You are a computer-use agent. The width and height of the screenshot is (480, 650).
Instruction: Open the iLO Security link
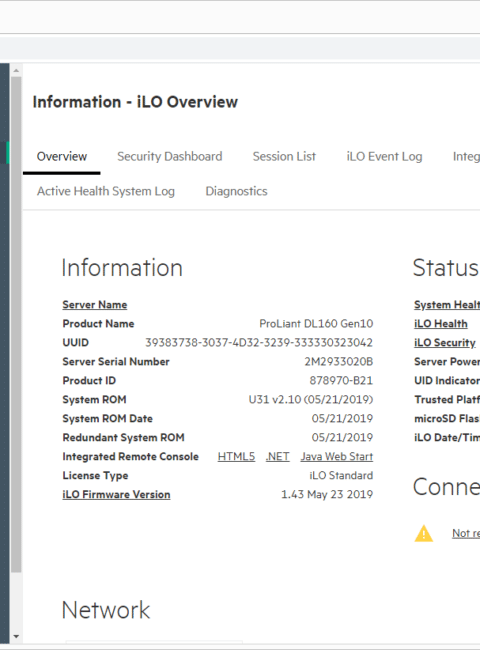(x=444, y=343)
